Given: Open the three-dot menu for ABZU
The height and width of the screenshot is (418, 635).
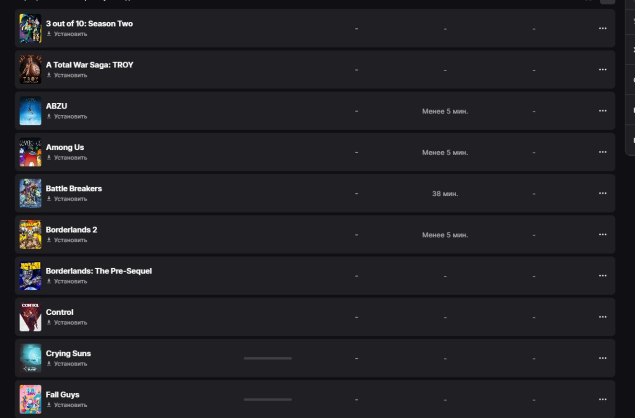Looking at the screenshot, I should tap(602, 111).
